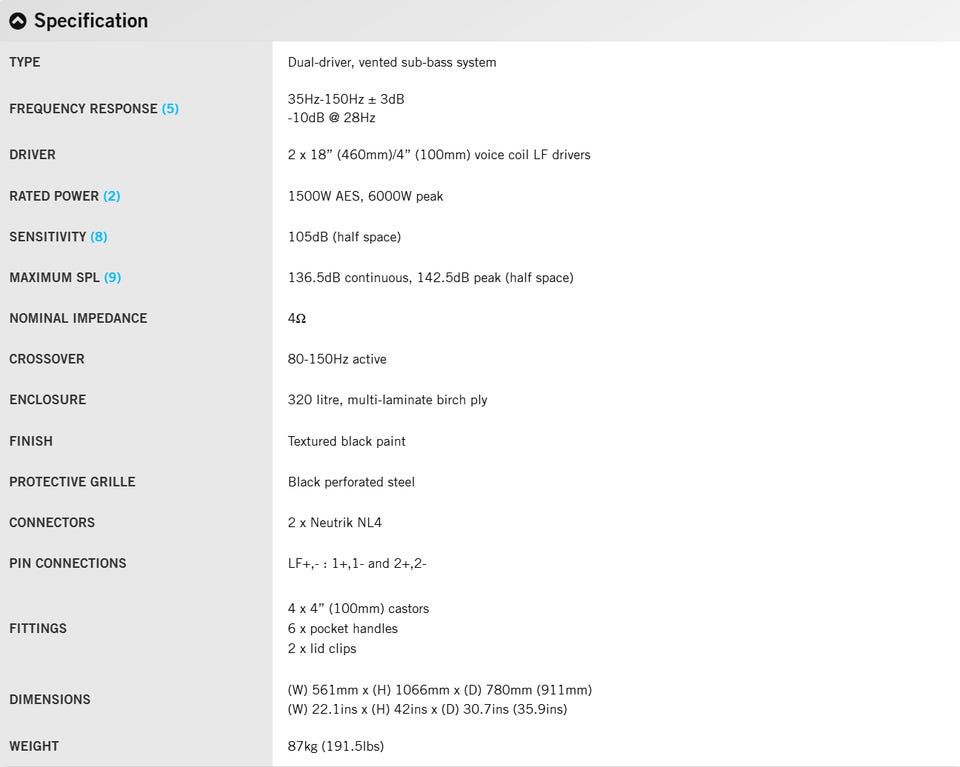This screenshot has height=767, width=960.
Task: Open footnote (5) next to Frequency Response
Action: tap(170, 109)
